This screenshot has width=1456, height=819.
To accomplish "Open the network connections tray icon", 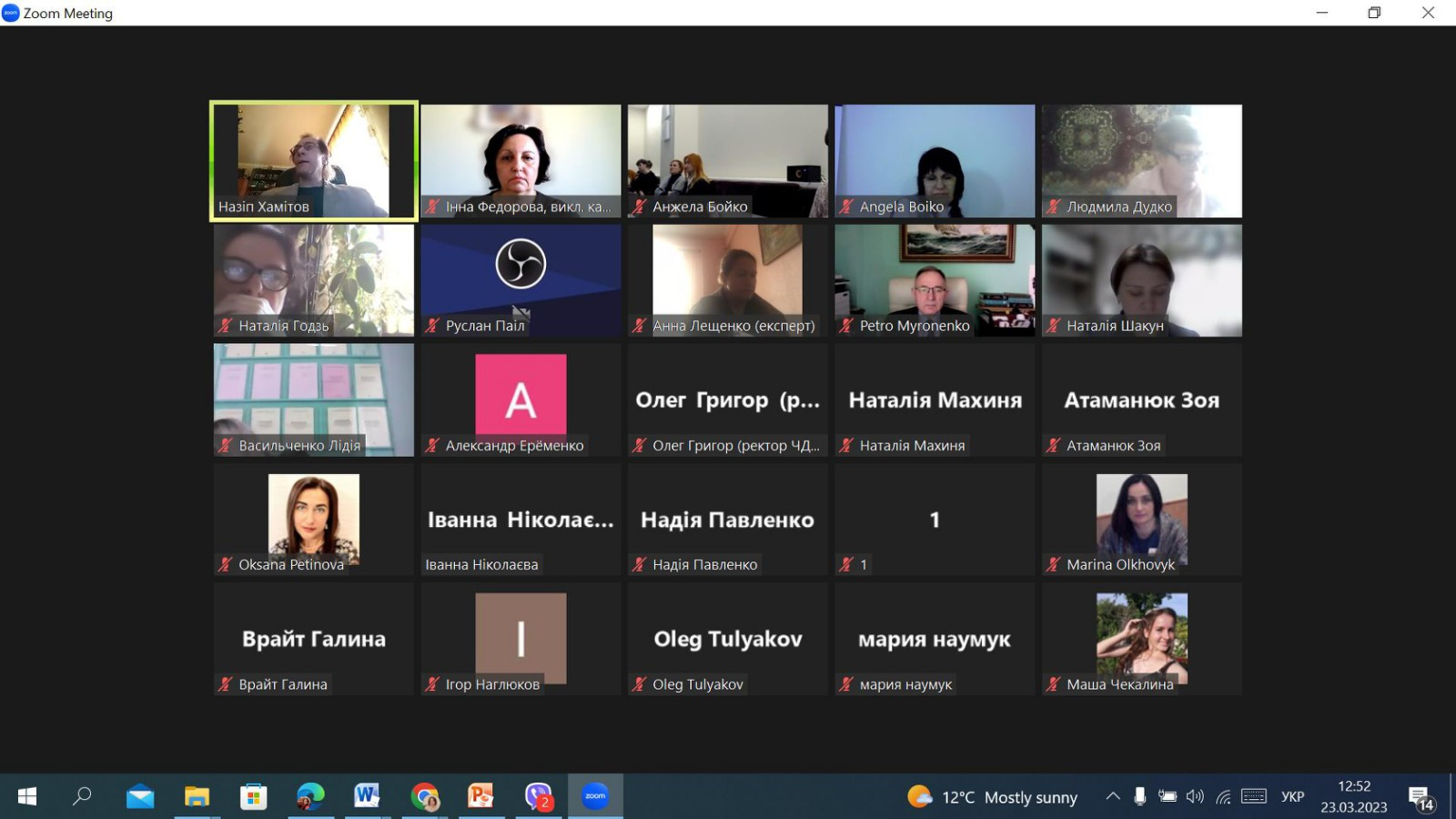I will pyautogui.click(x=1223, y=797).
